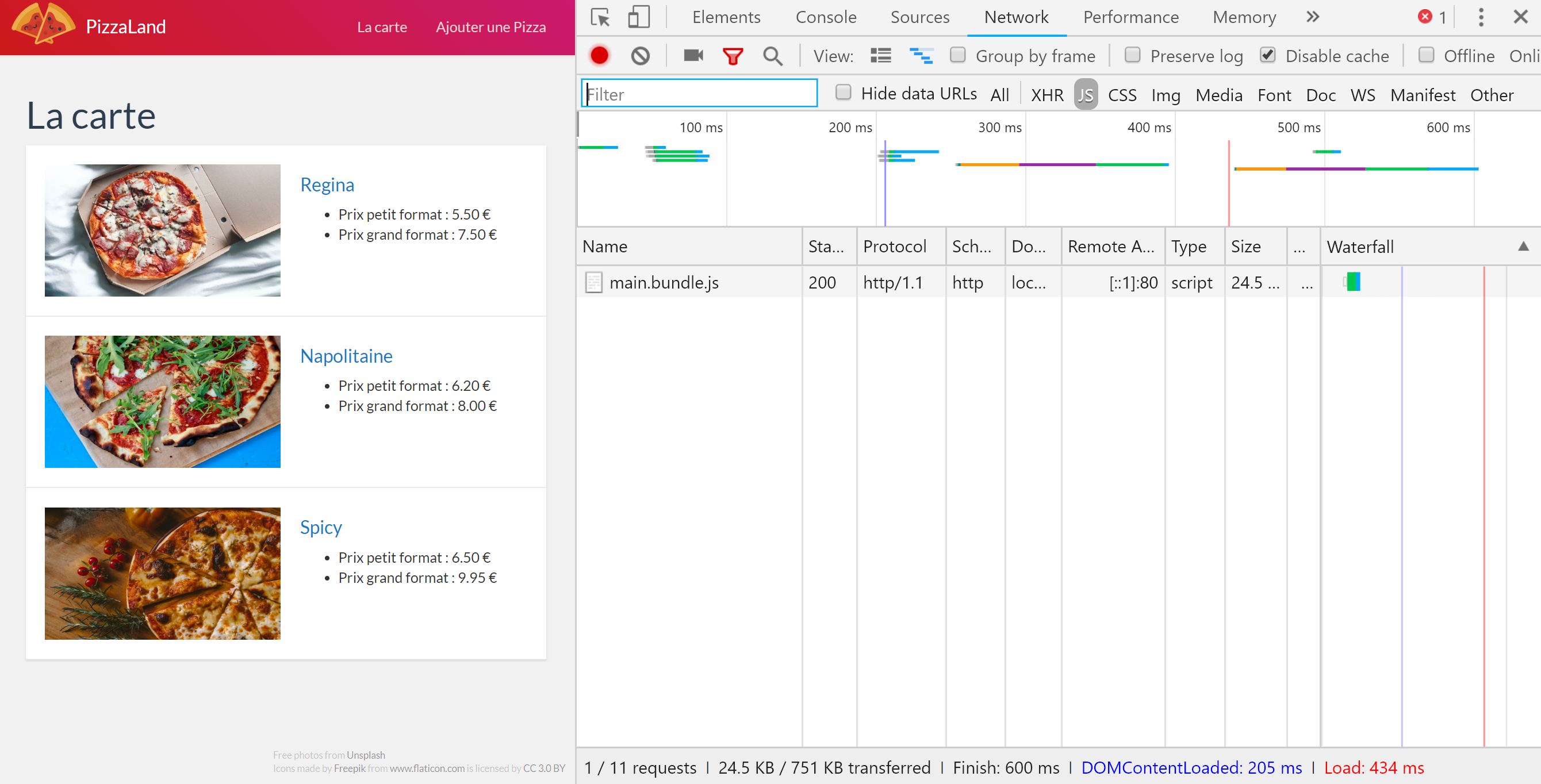Close the DevTools panel

(x=1521, y=17)
